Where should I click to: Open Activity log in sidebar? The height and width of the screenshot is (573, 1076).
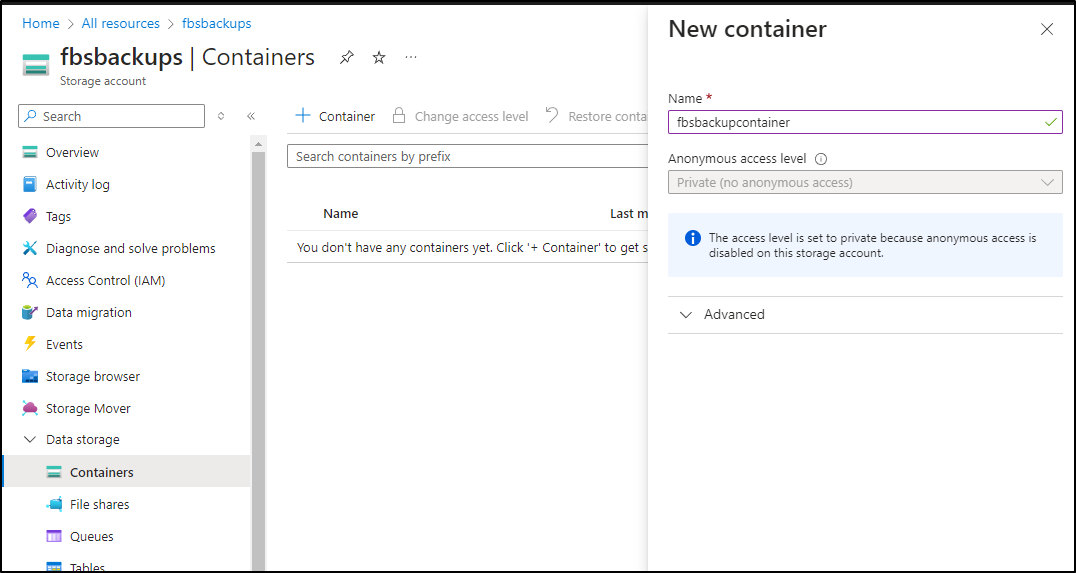tap(78, 184)
